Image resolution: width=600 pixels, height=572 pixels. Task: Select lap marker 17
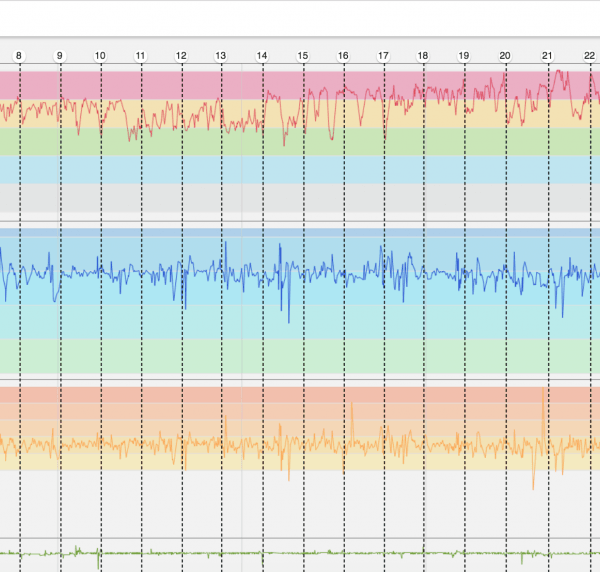pyautogui.click(x=382, y=56)
